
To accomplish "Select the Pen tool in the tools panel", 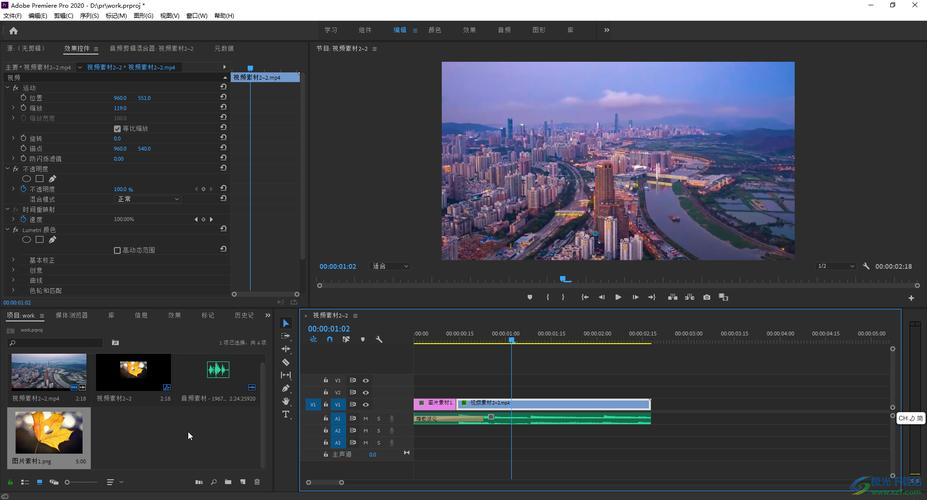I will (x=286, y=388).
